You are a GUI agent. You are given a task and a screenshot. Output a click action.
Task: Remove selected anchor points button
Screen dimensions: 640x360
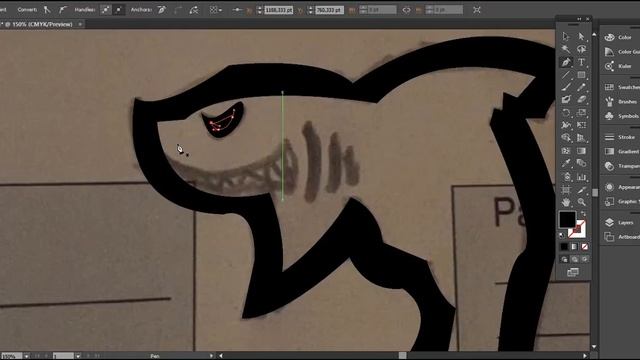click(x=162, y=10)
